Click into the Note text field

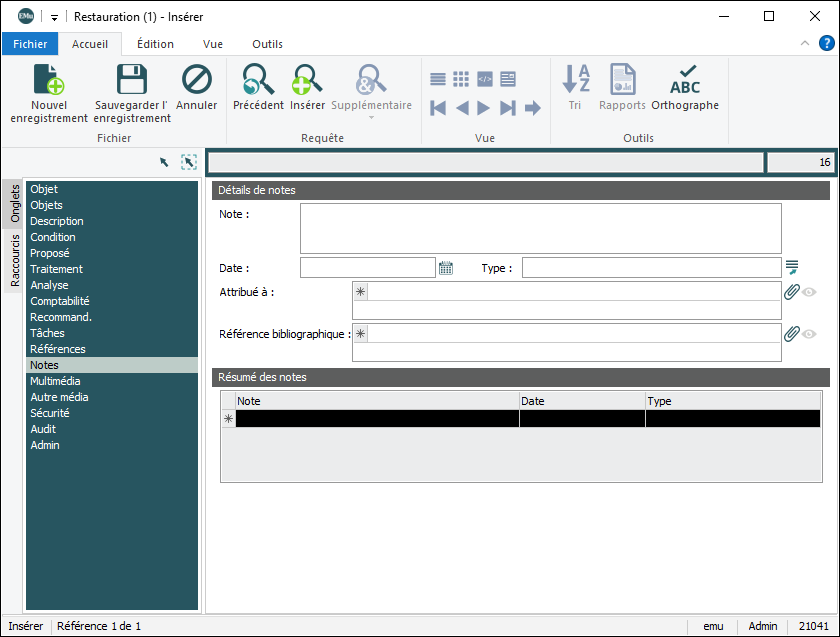click(540, 228)
